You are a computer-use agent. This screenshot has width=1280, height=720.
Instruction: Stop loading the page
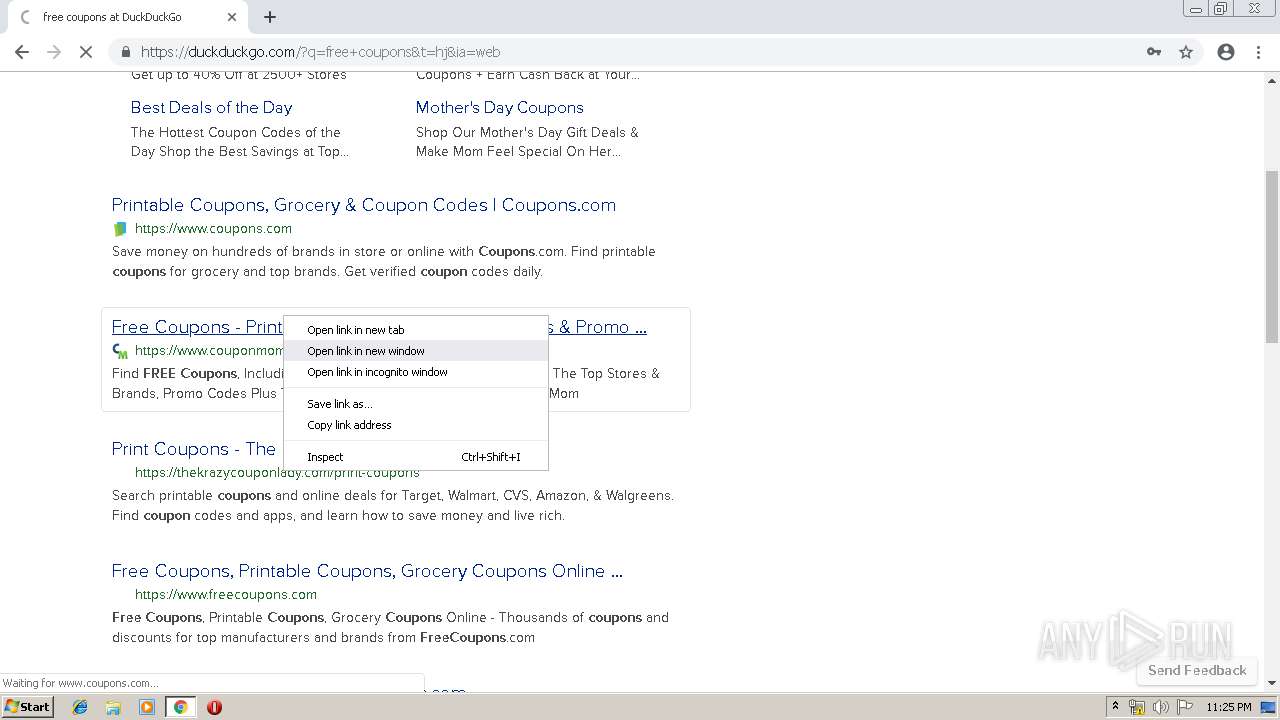coord(86,52)
